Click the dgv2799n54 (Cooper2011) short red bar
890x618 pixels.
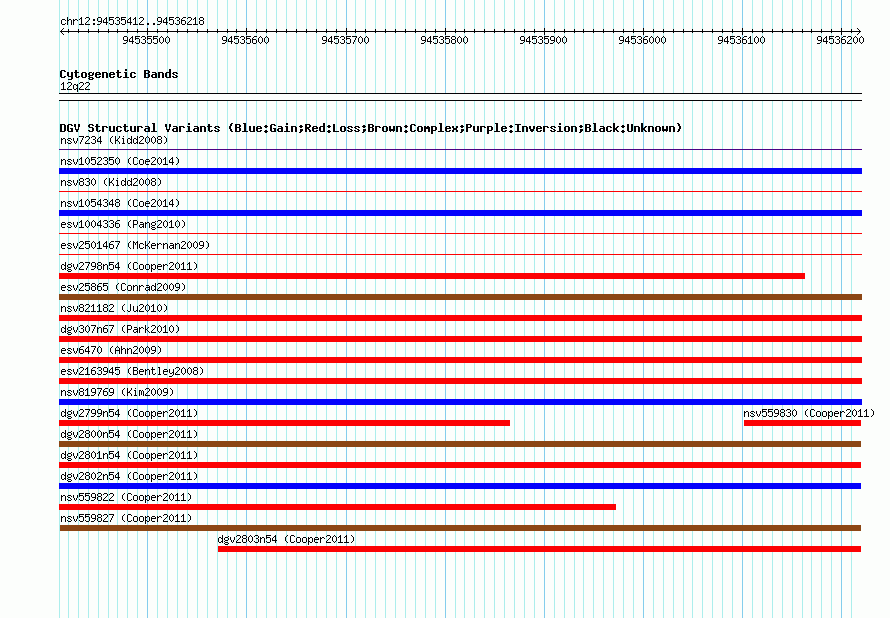[284, 423]
